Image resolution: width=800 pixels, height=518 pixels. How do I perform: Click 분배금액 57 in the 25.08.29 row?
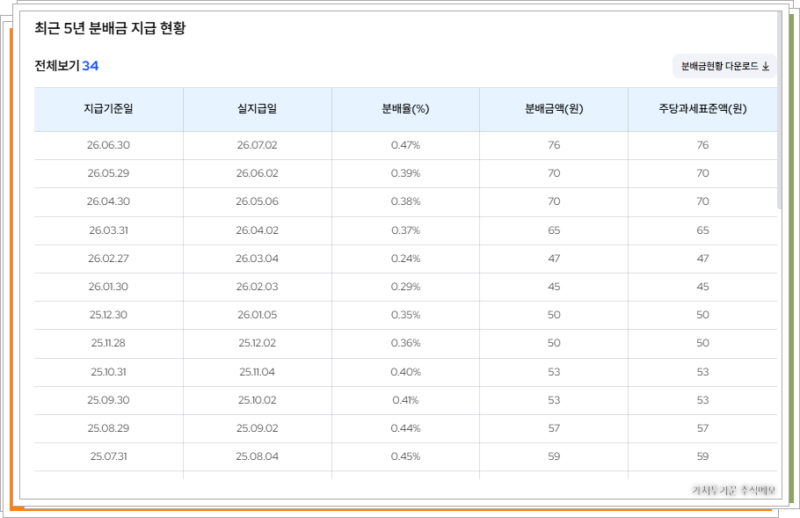coord(554,428)
